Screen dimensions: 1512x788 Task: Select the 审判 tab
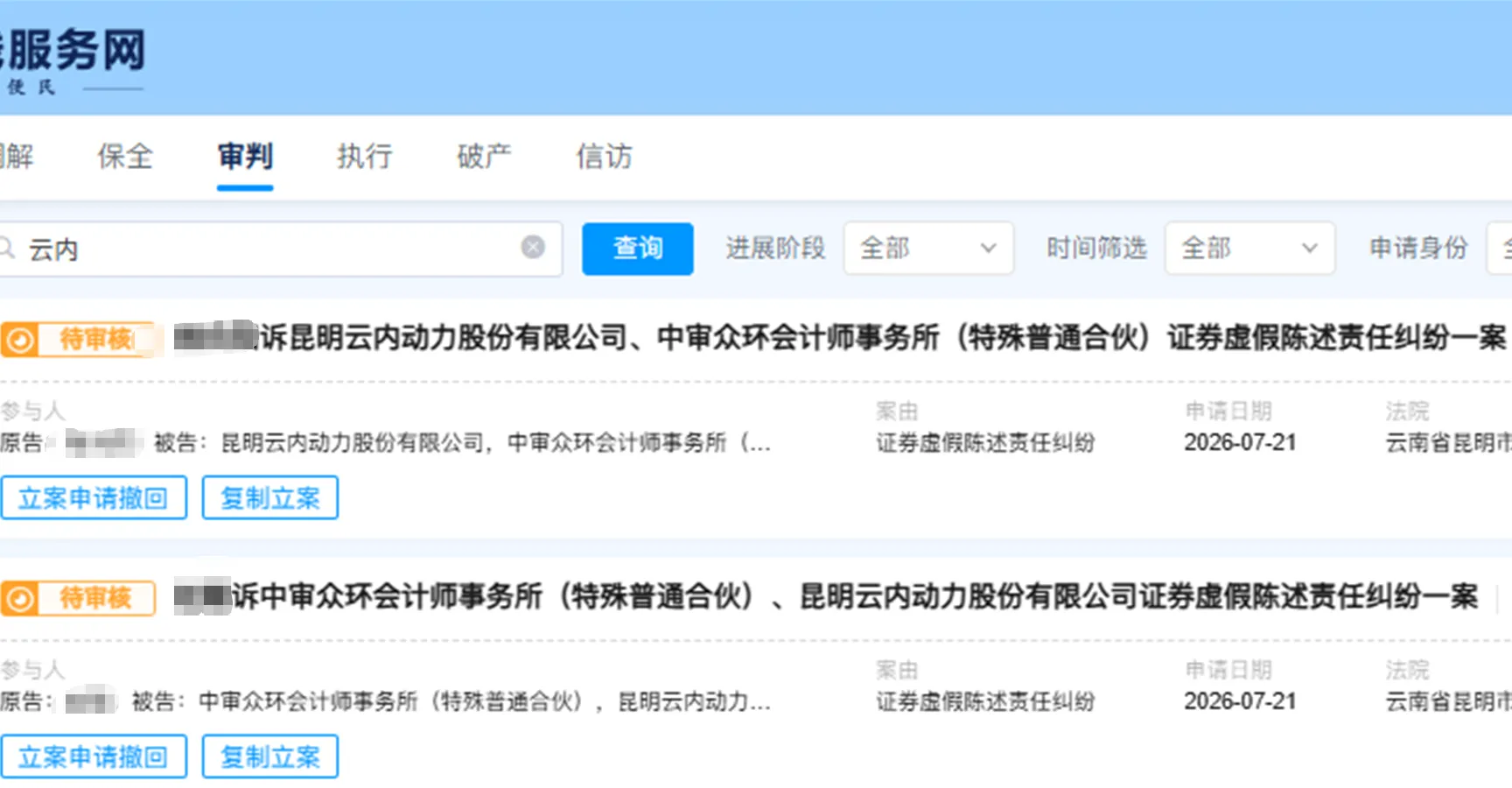[245, 157]
